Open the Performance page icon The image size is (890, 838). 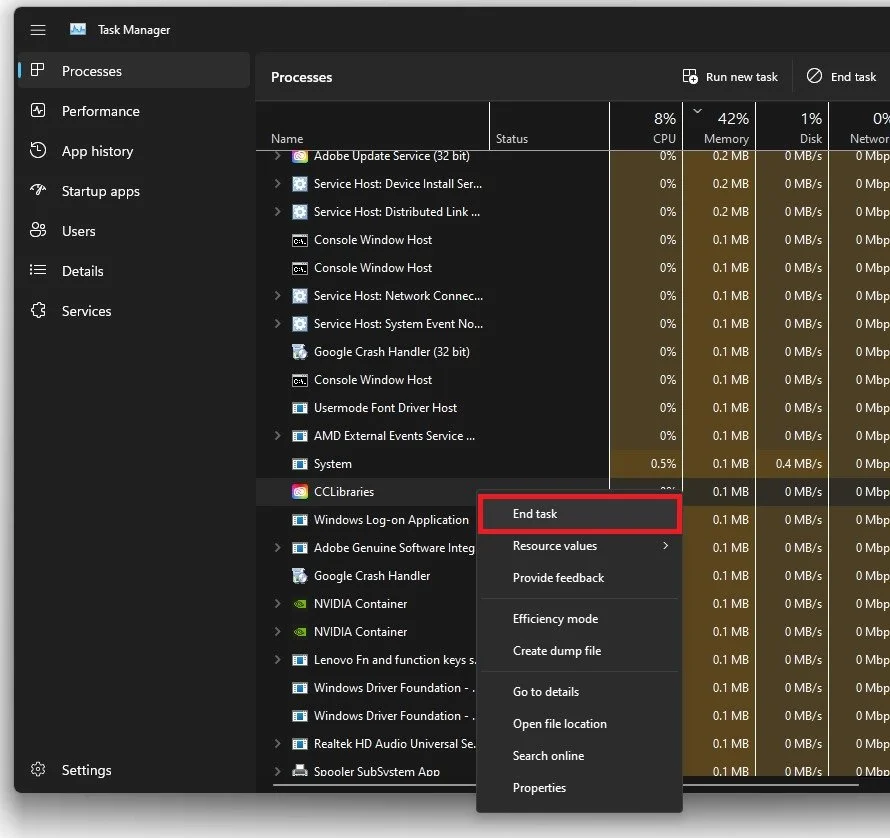[x=38, y=111]
